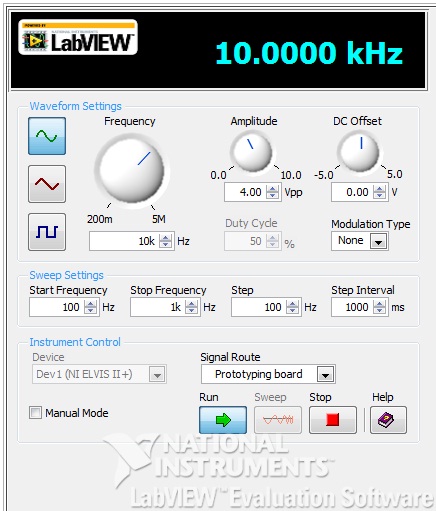Select the sine waveform button
Viewport: 436px width, 511px height.
click(47, 136)
